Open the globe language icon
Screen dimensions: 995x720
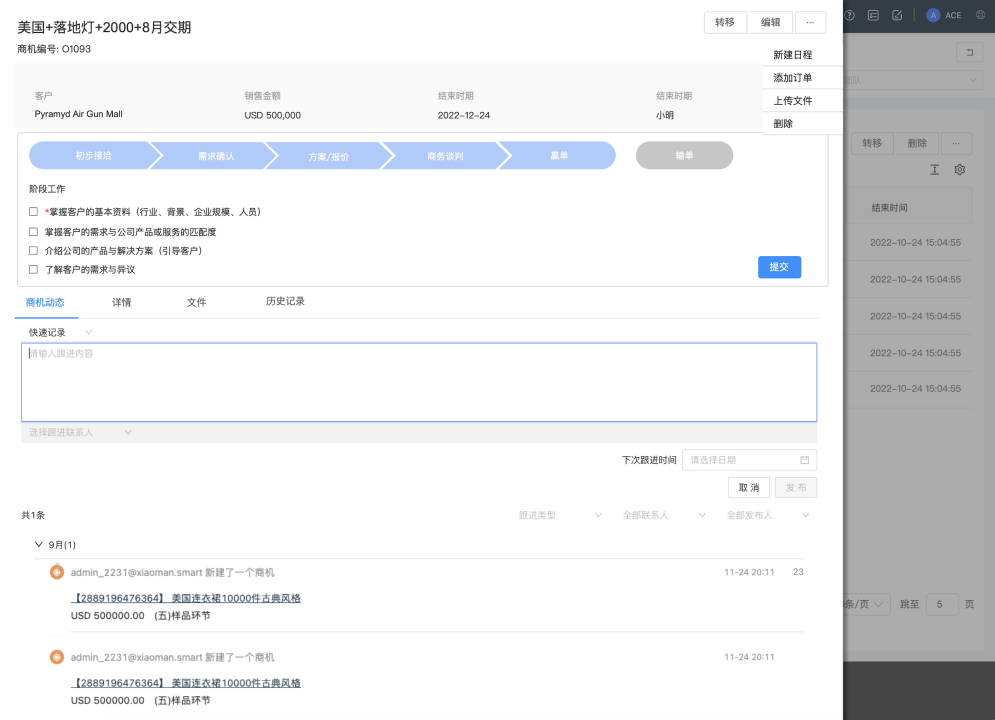981,15
